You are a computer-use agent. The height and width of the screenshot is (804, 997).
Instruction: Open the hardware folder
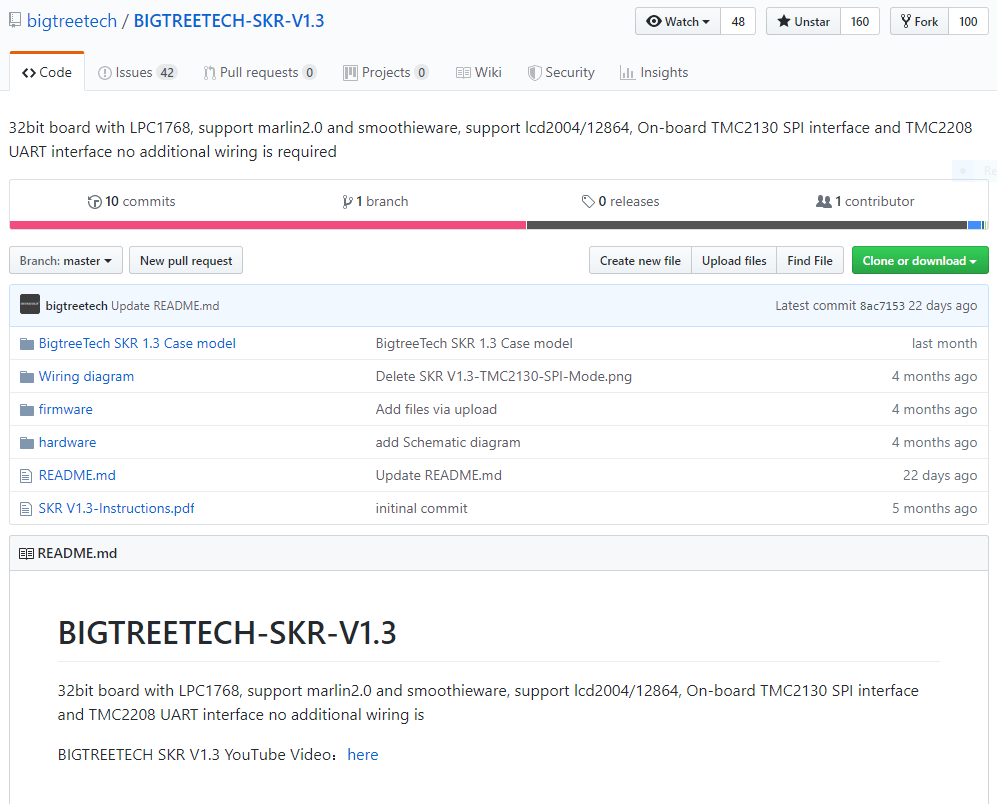tap(67, 443)
